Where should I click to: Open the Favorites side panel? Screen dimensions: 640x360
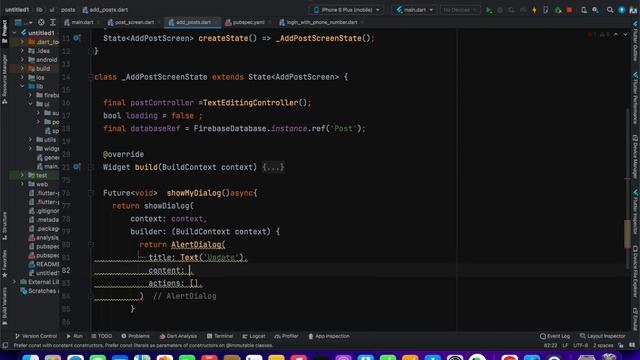point(4,264)
